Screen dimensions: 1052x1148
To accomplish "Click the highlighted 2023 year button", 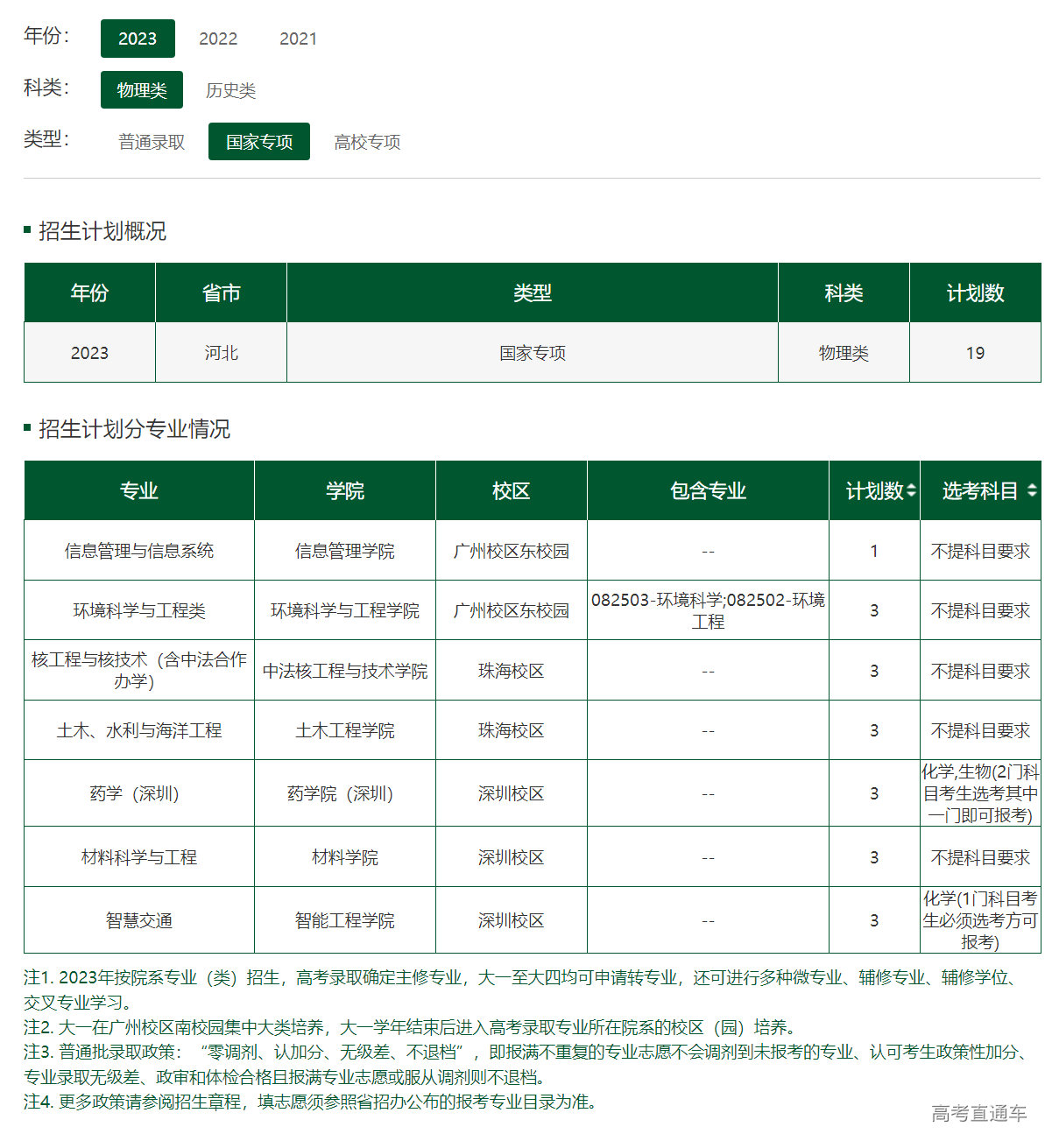I will point(138,39).
